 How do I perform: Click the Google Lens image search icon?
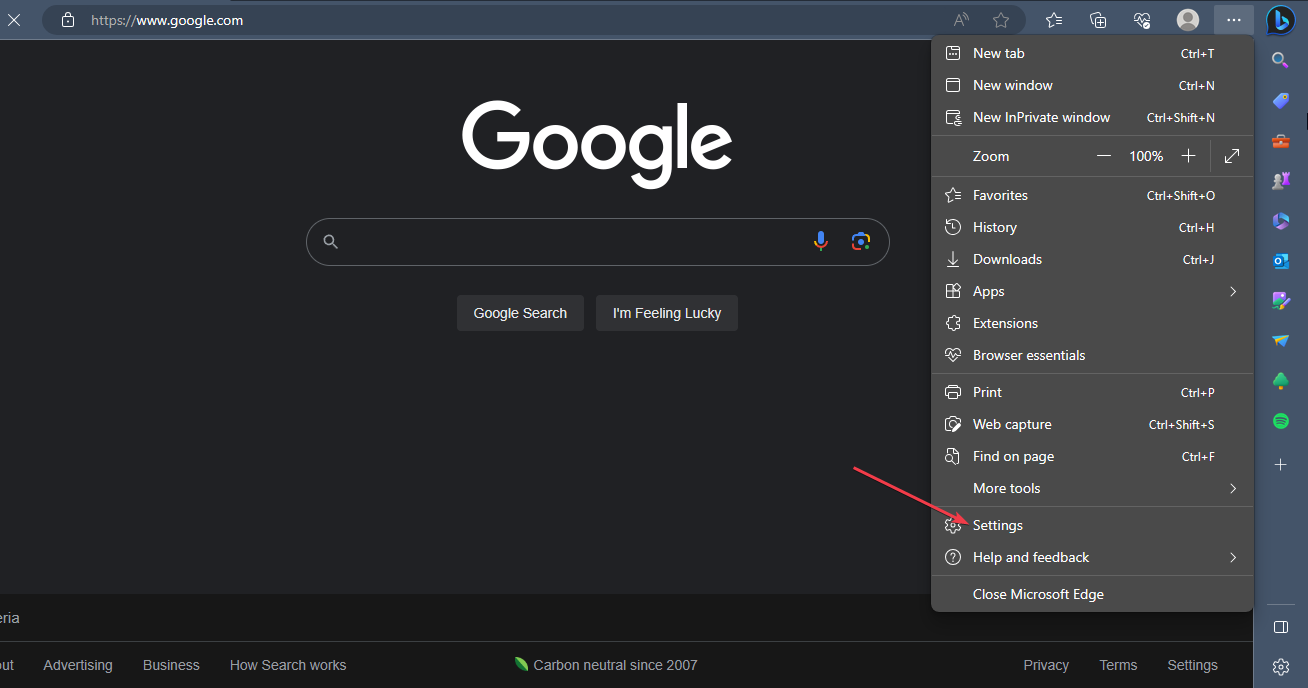[861, 241]
